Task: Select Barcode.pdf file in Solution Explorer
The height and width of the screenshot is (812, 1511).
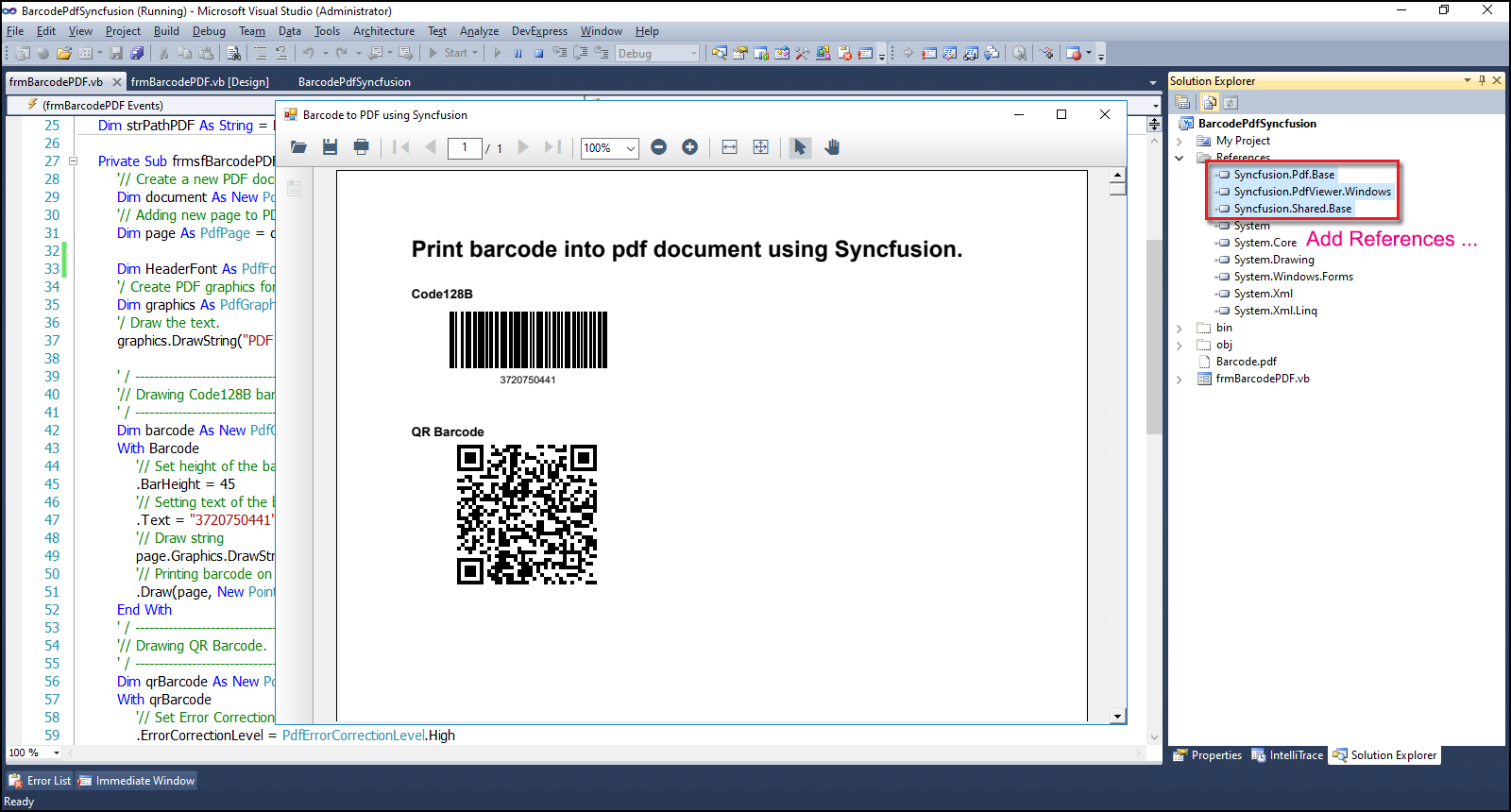Action: 1246,362
